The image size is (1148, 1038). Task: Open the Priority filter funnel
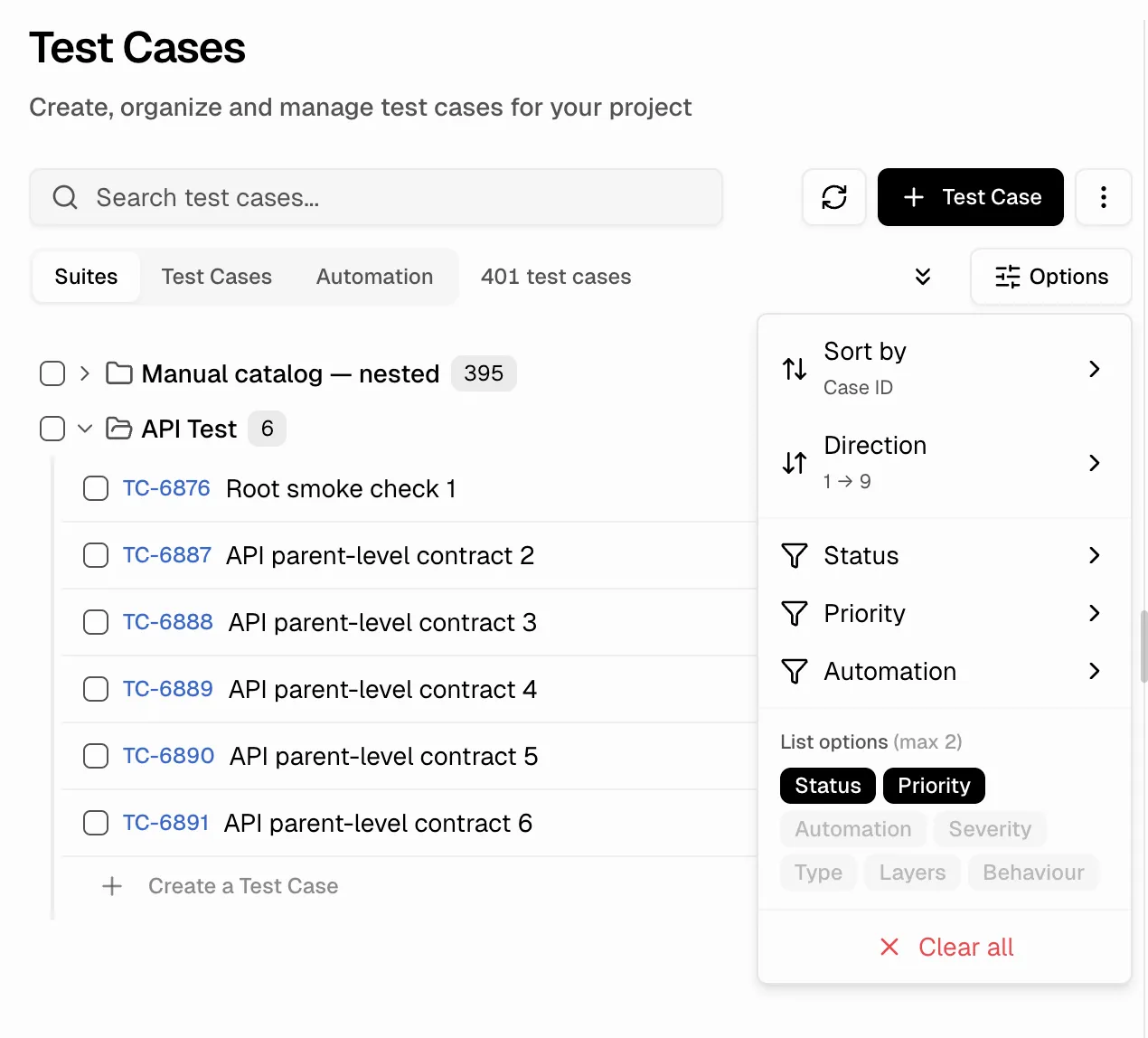pyautogui.click(x=794, y=613)
